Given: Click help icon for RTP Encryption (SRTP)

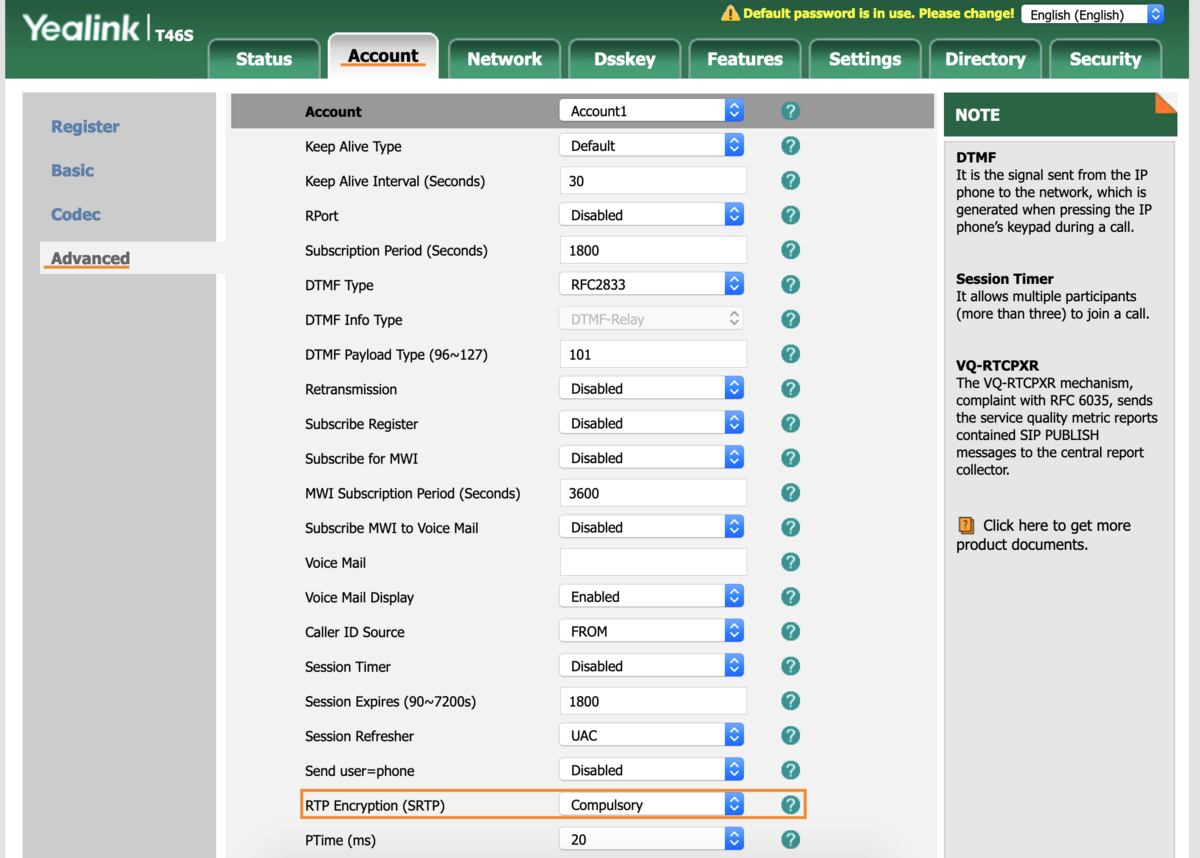Looking at the screenshot, I should click(x=790, y=805).
